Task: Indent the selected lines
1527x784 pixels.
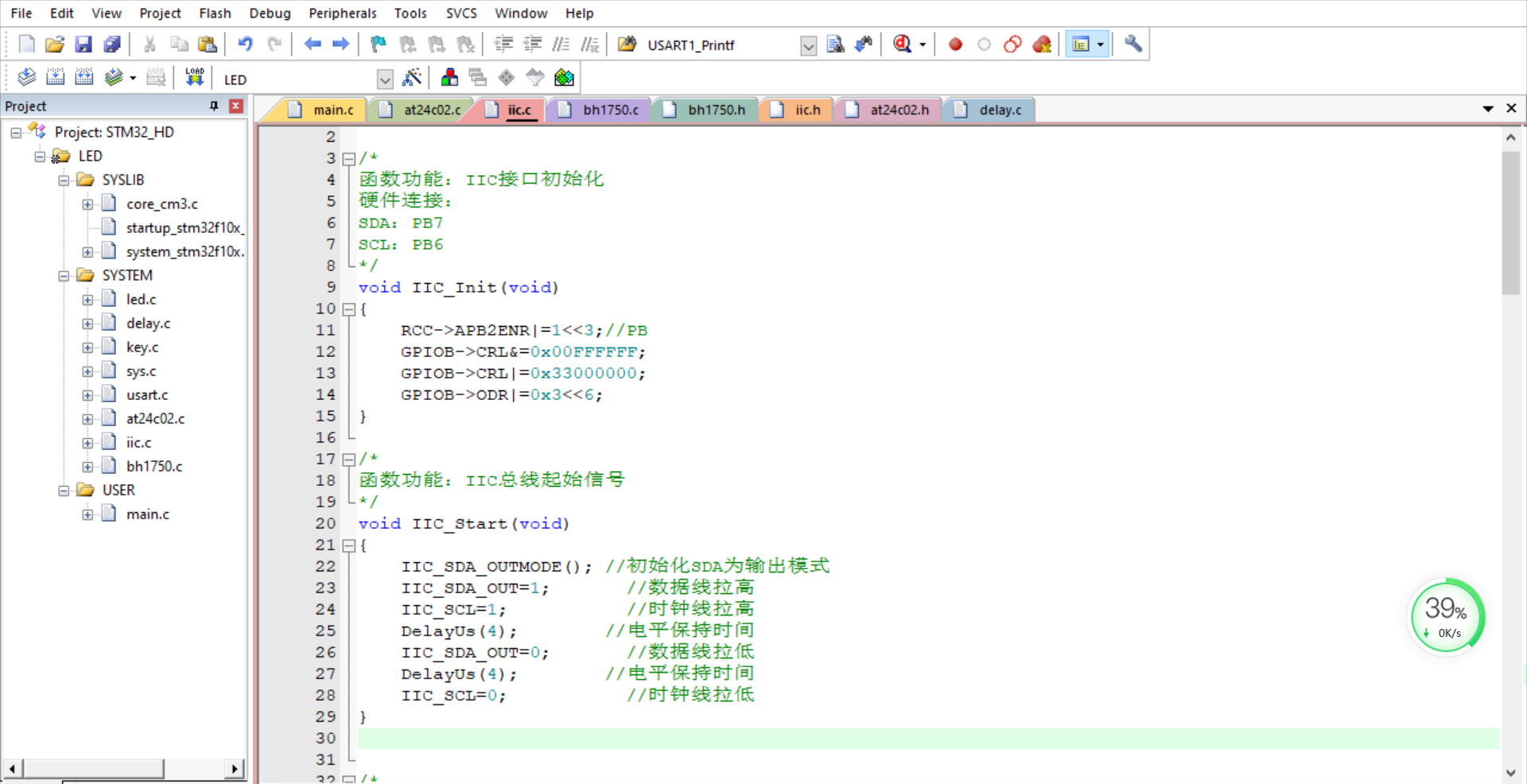Action: (x=503, y=45)
